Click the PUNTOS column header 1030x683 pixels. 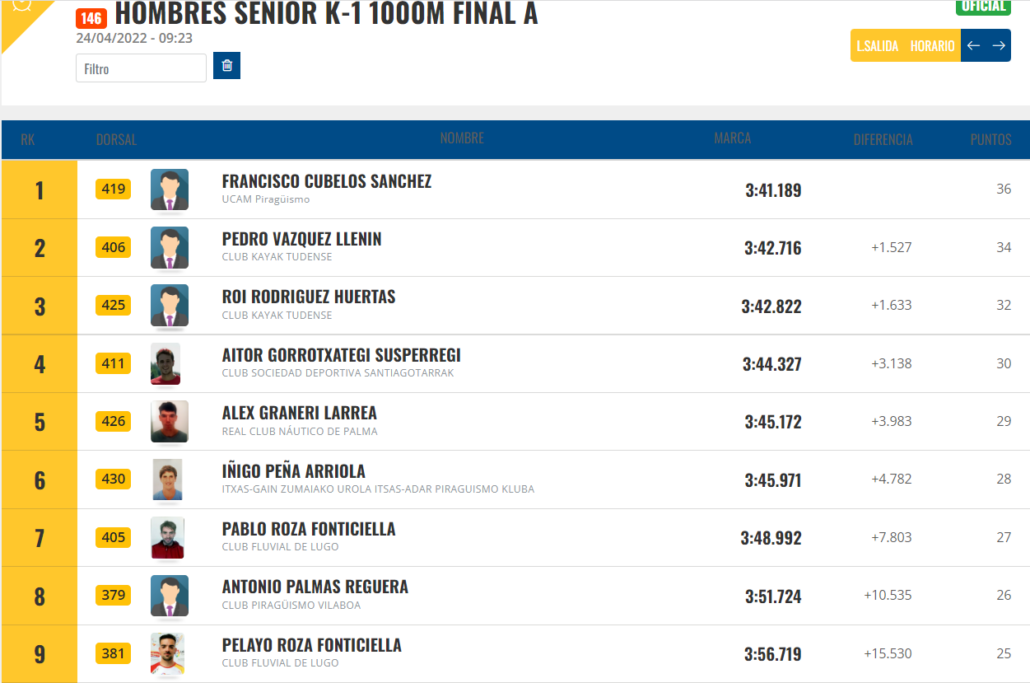[991, 139]
